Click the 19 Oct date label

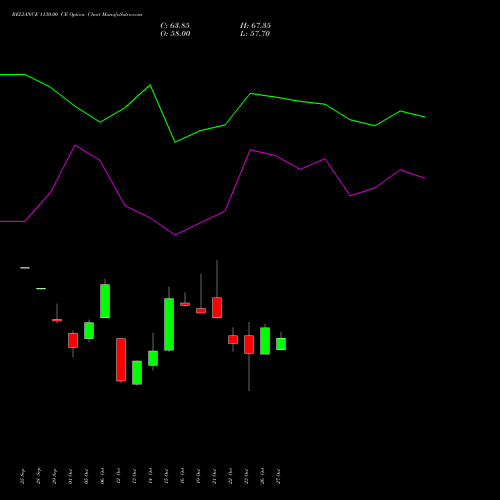(198, 476)
